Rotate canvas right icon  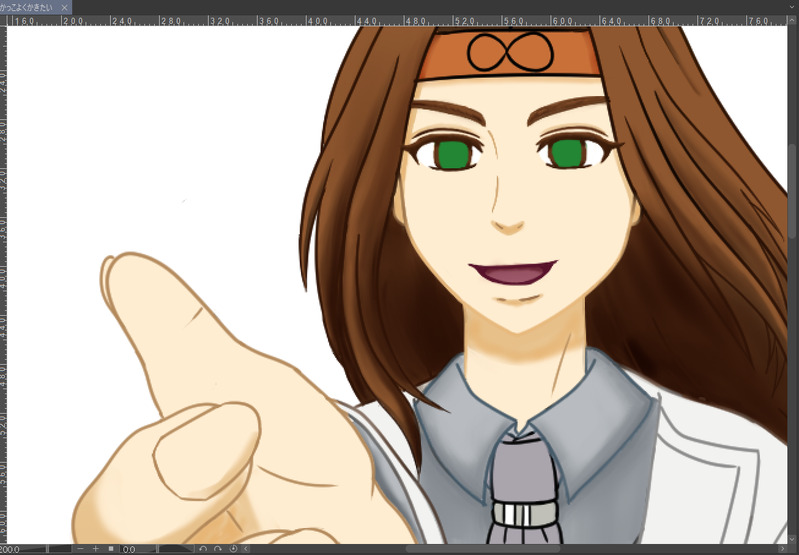(218, 549)
